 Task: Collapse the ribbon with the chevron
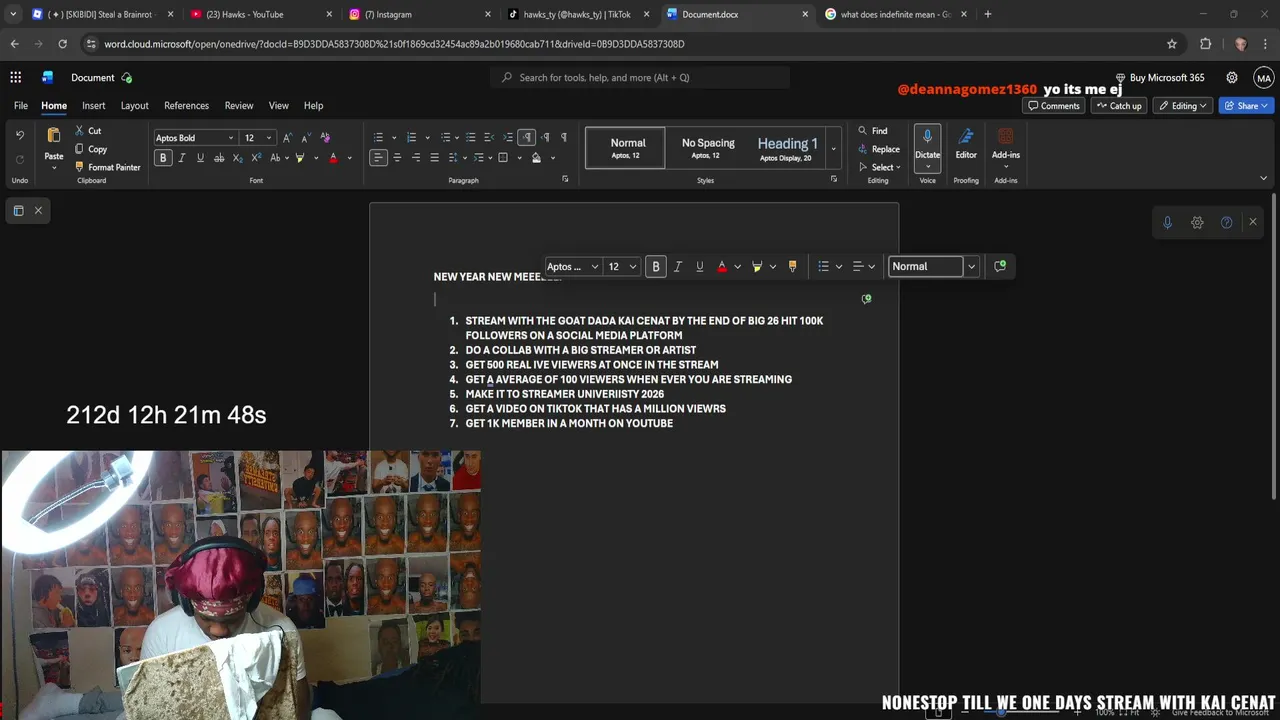[x=1263, y=178]
